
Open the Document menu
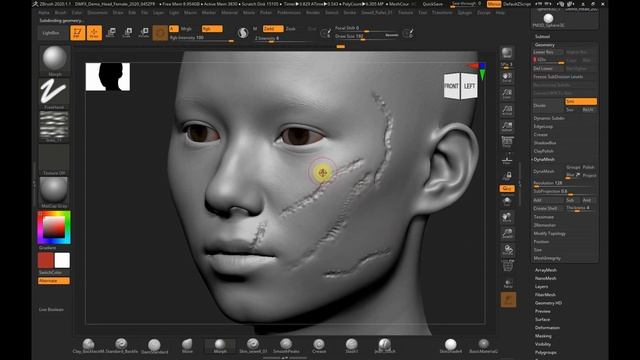coord(97,13)
